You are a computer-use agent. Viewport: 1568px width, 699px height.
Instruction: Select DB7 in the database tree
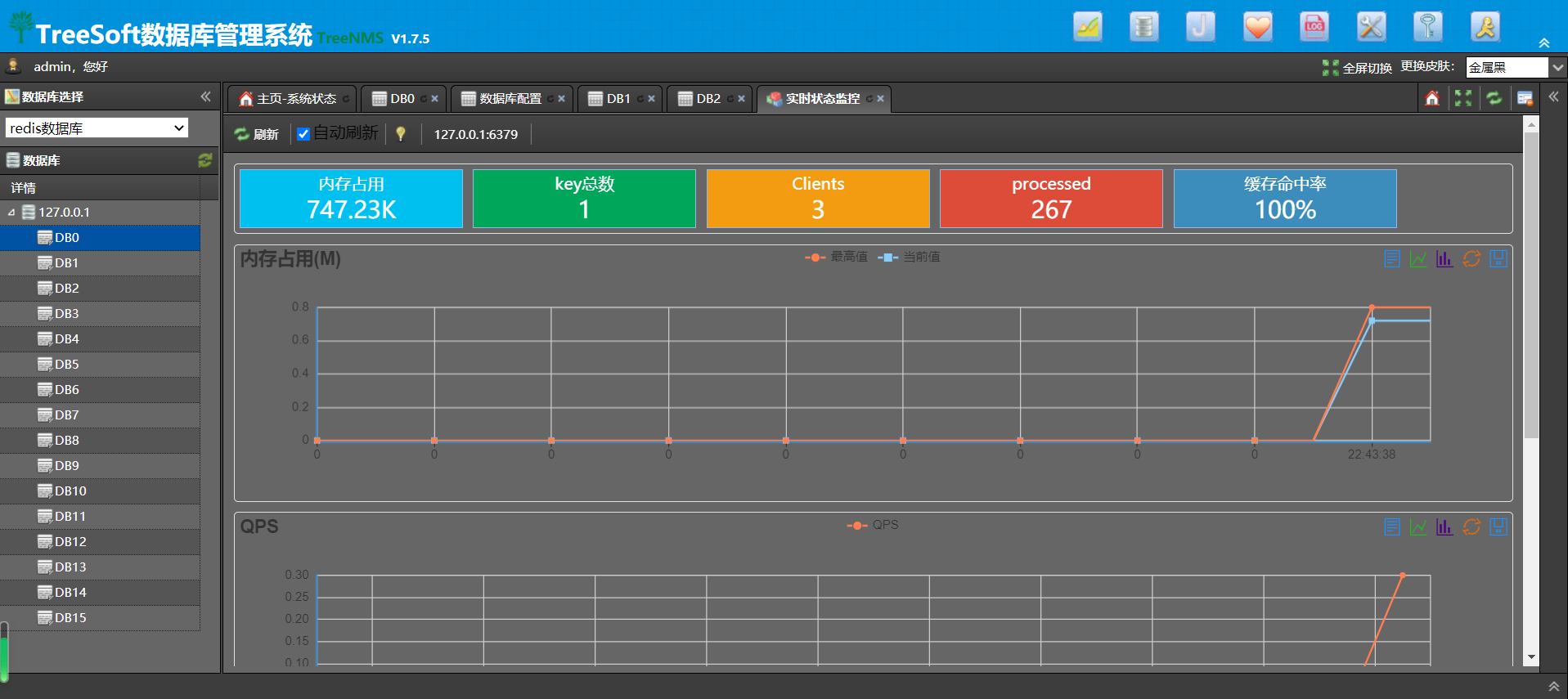point(100,415)
